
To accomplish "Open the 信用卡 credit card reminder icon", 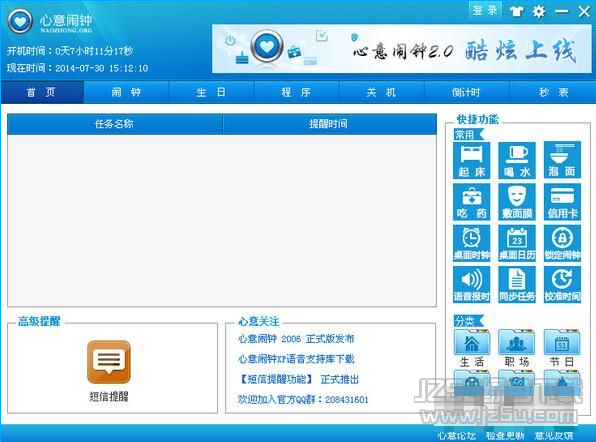I will click(x=562, y=202).
